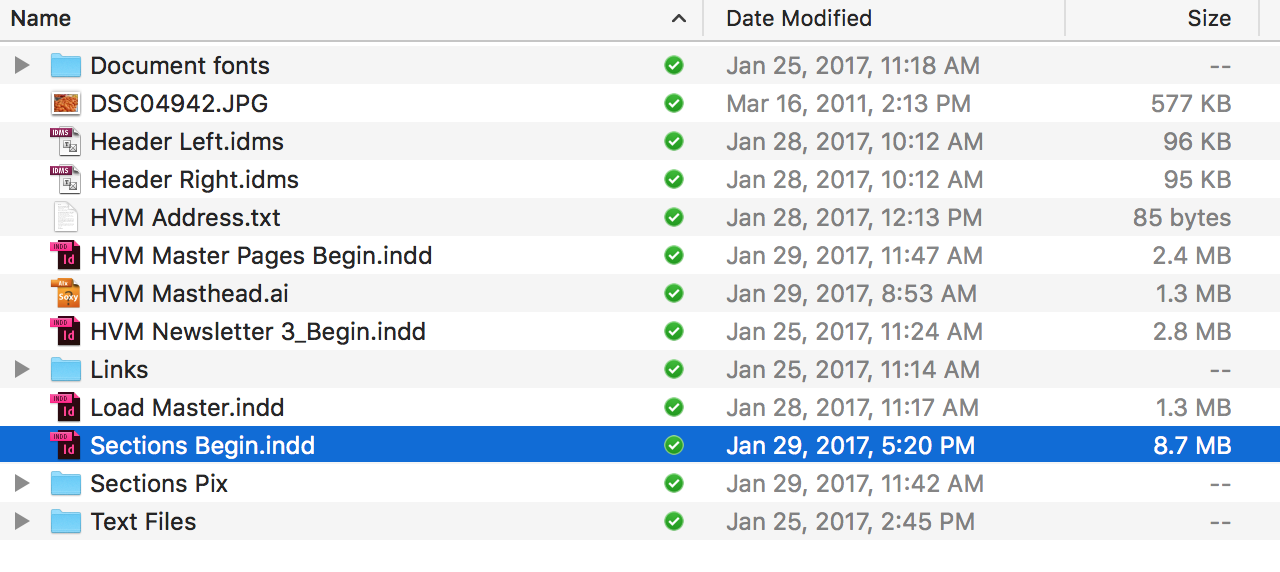
Task: Expand the Links folder disclosure triangle
Action: [22, 370]
